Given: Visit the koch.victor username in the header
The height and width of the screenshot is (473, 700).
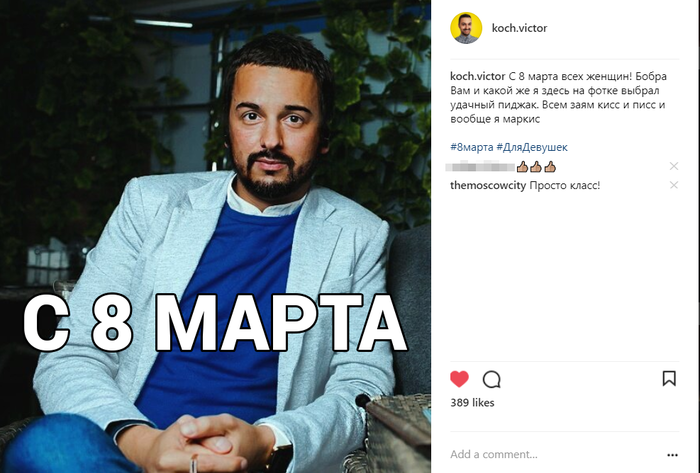Looking at the screenshot, I should [x=519, y=28].
